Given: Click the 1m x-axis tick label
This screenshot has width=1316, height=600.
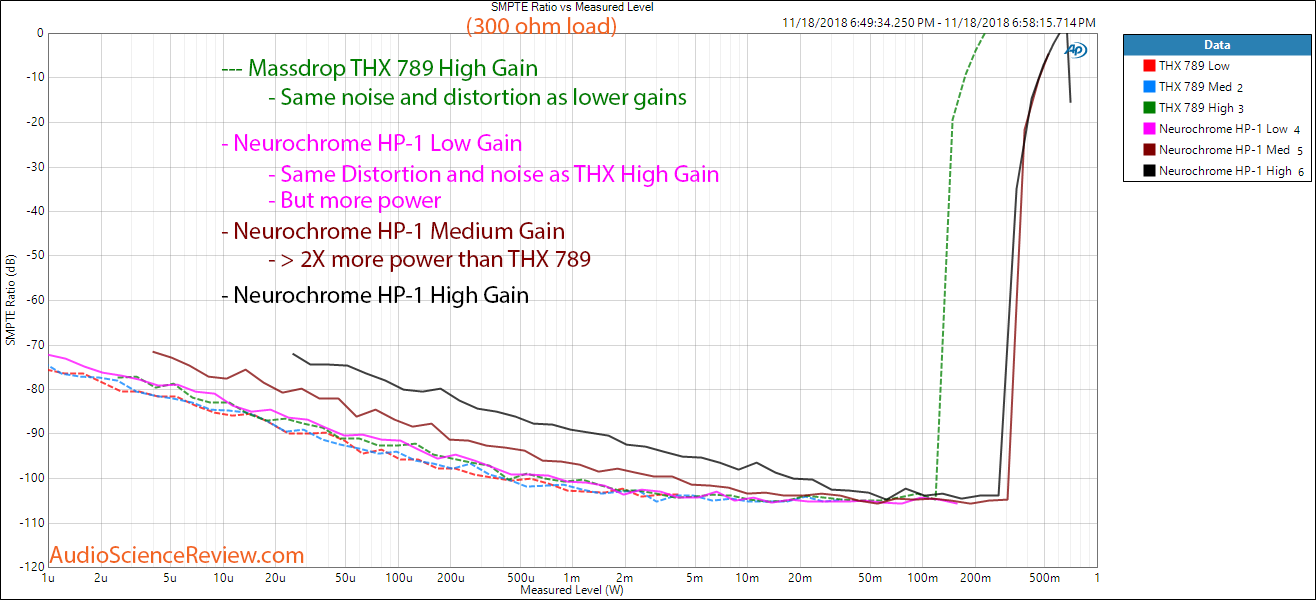Looking at the screenshot, I should coord(571,578).
